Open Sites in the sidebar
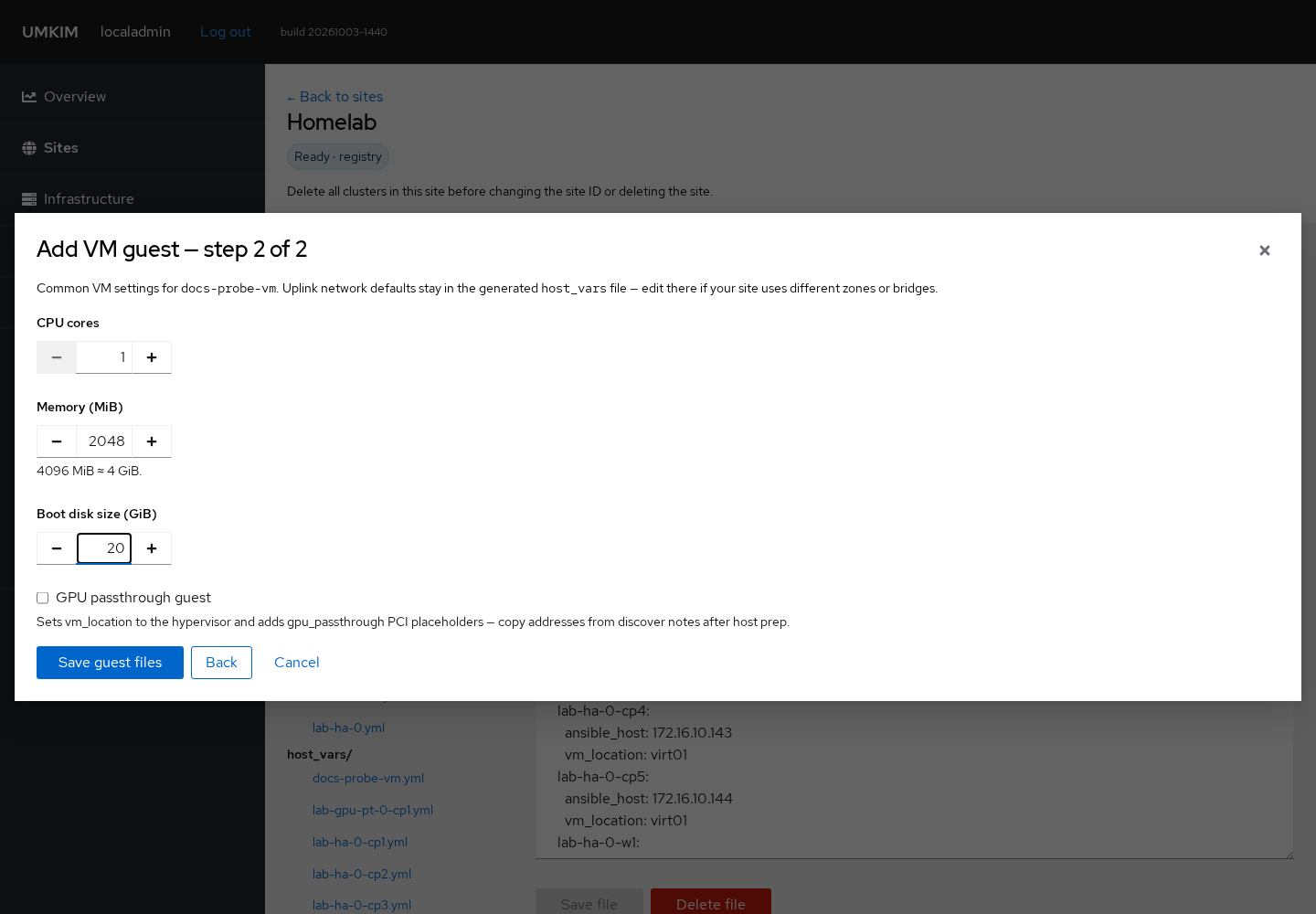Image resolution: width=1316 pixels, height=914 pixels. click(133, 148)
